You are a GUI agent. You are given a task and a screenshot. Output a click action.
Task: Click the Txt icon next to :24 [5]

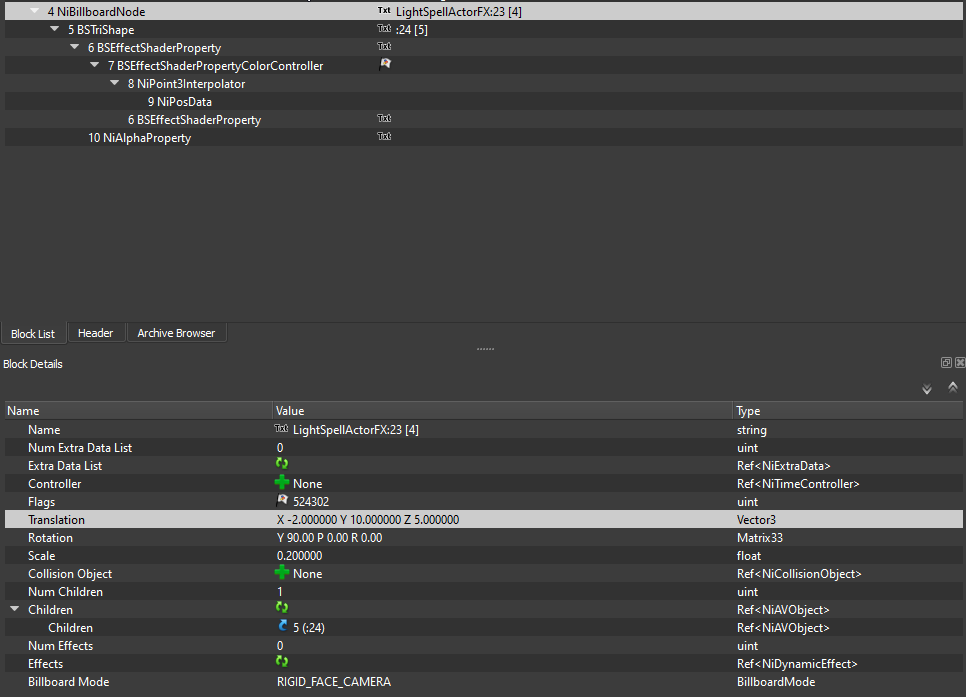point(384,28)
